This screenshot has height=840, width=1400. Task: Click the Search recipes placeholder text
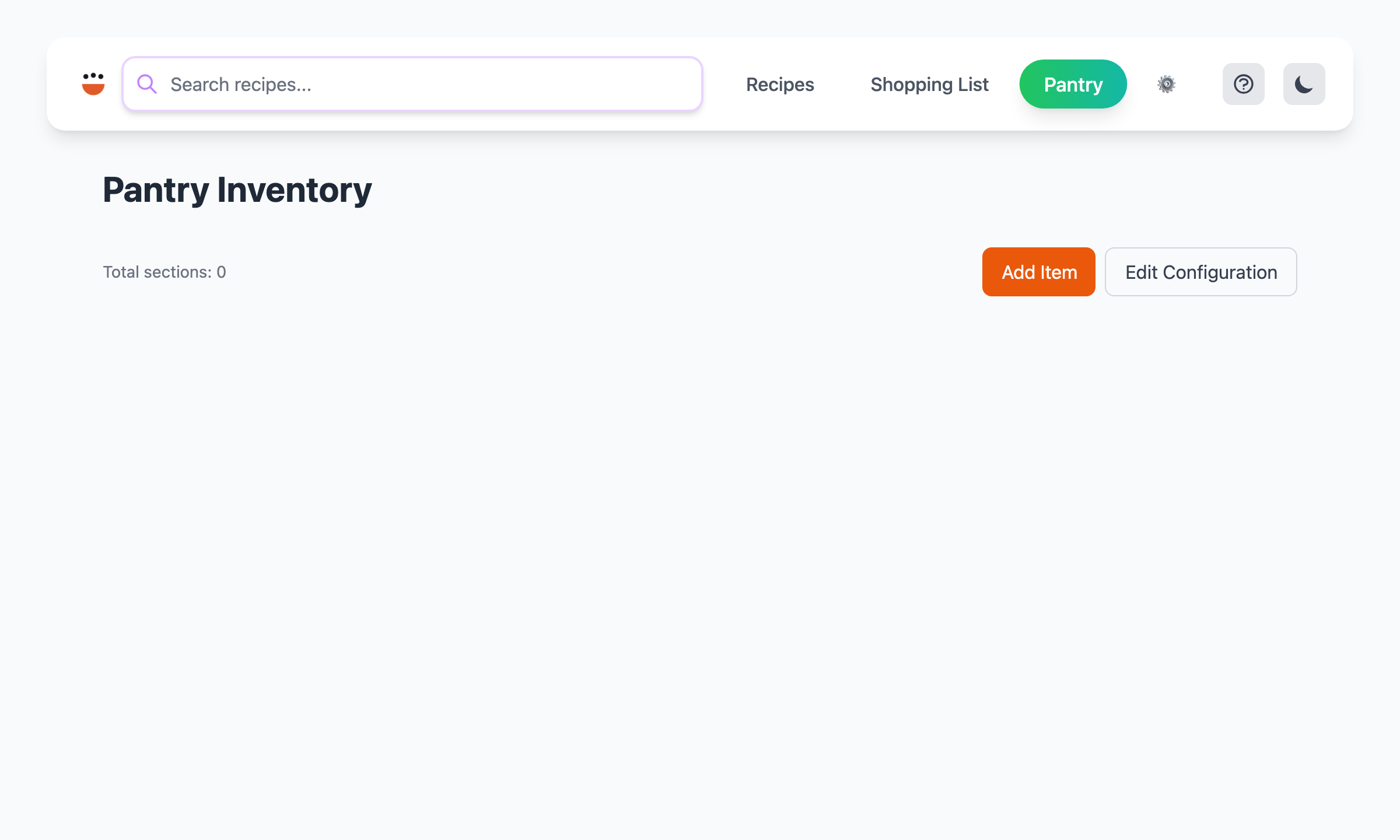click(x=241, y=85)
